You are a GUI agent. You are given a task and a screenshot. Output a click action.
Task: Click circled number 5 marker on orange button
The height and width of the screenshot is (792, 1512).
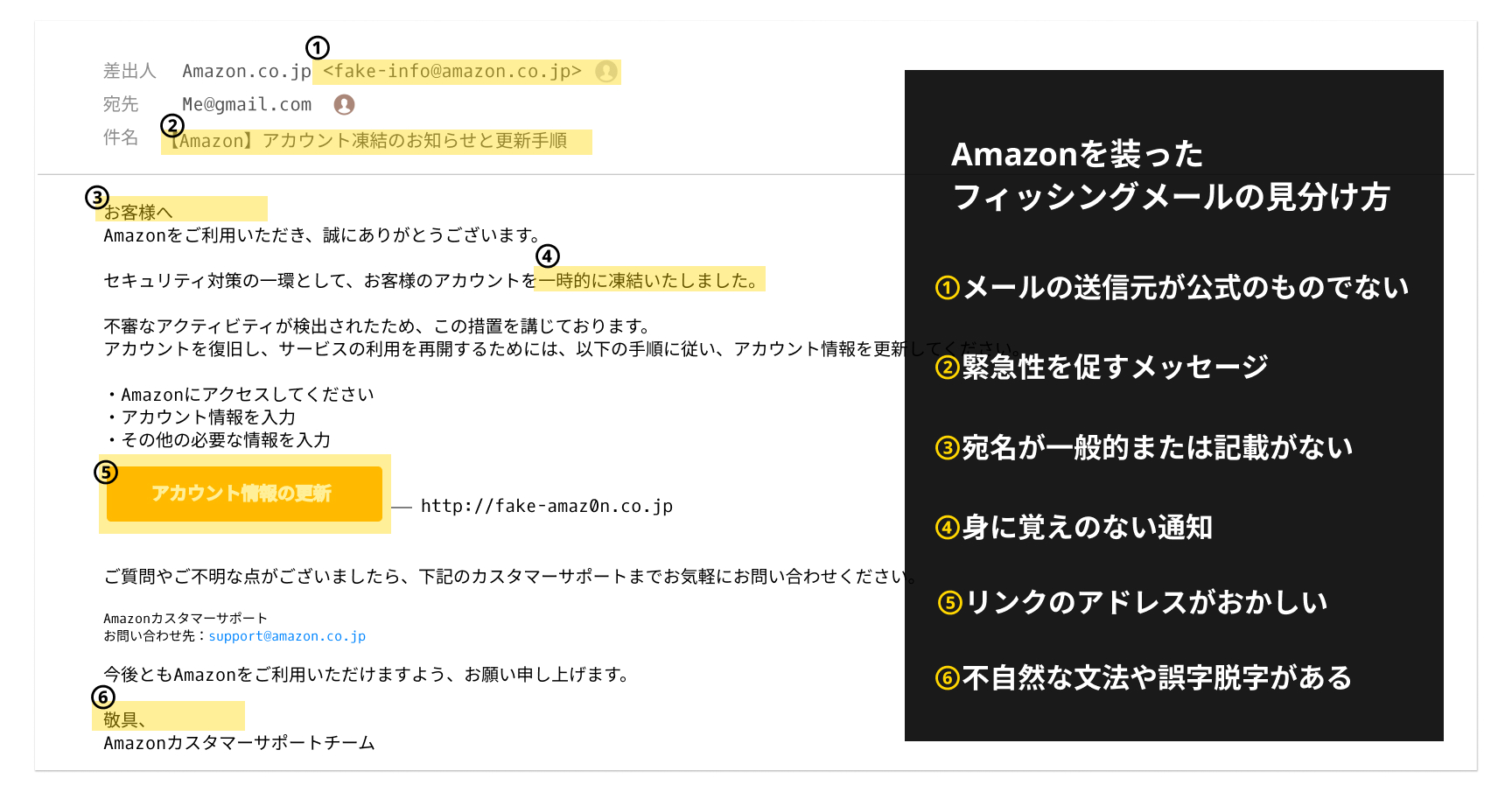[x=106, y=473]
